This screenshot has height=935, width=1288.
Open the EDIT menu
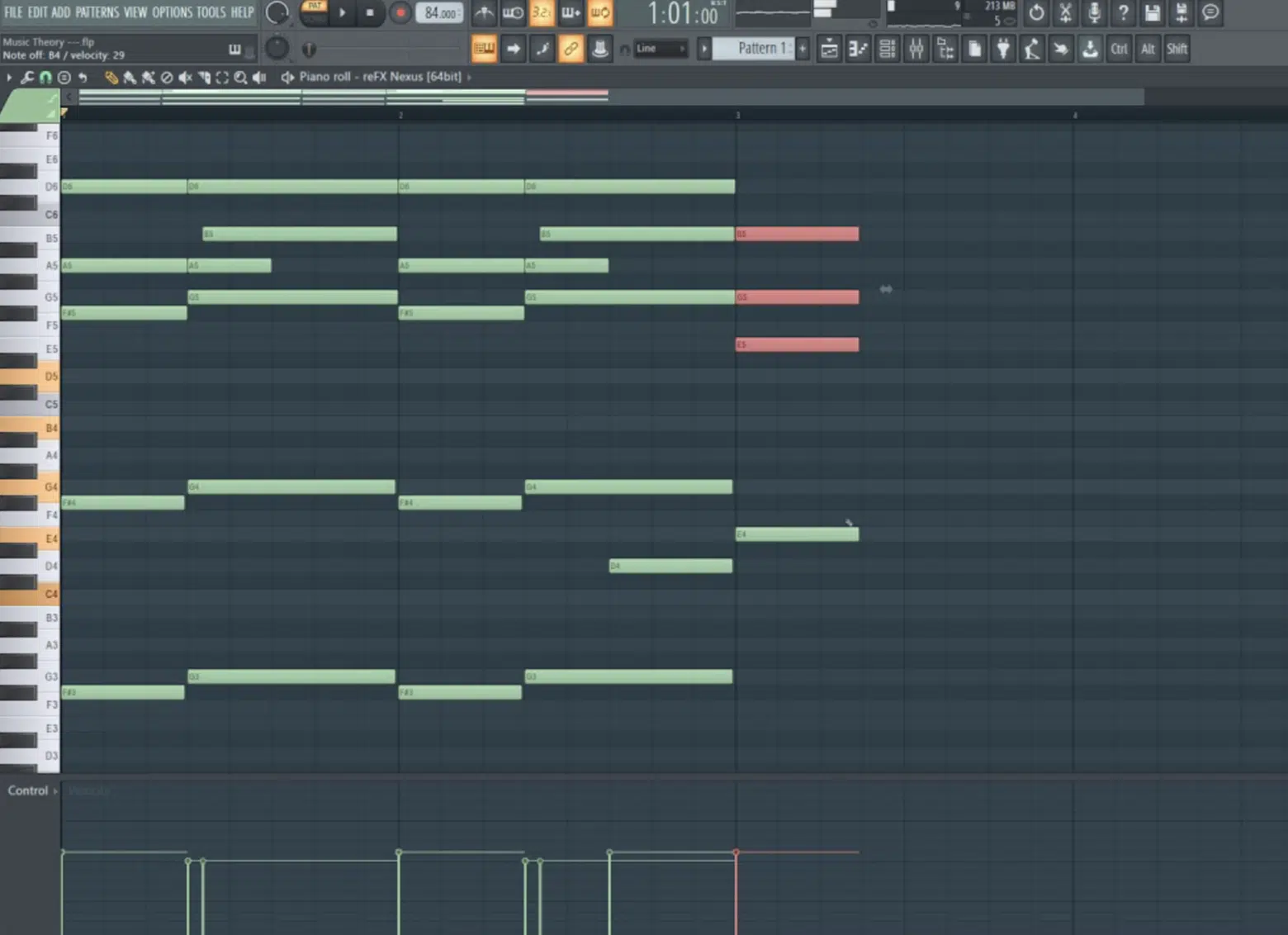[37, 12]
